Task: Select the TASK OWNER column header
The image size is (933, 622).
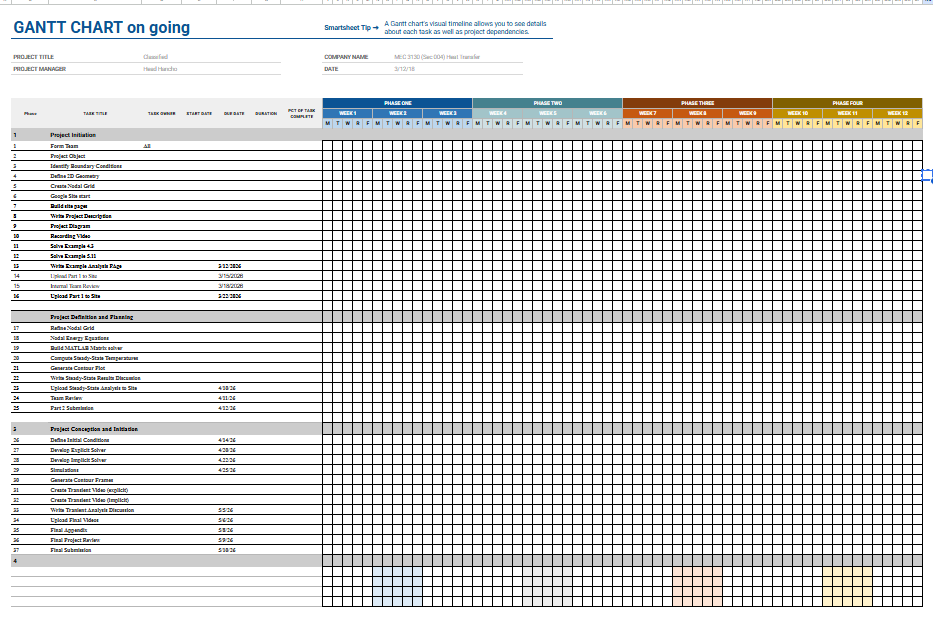Action: (x=162, y=114)
